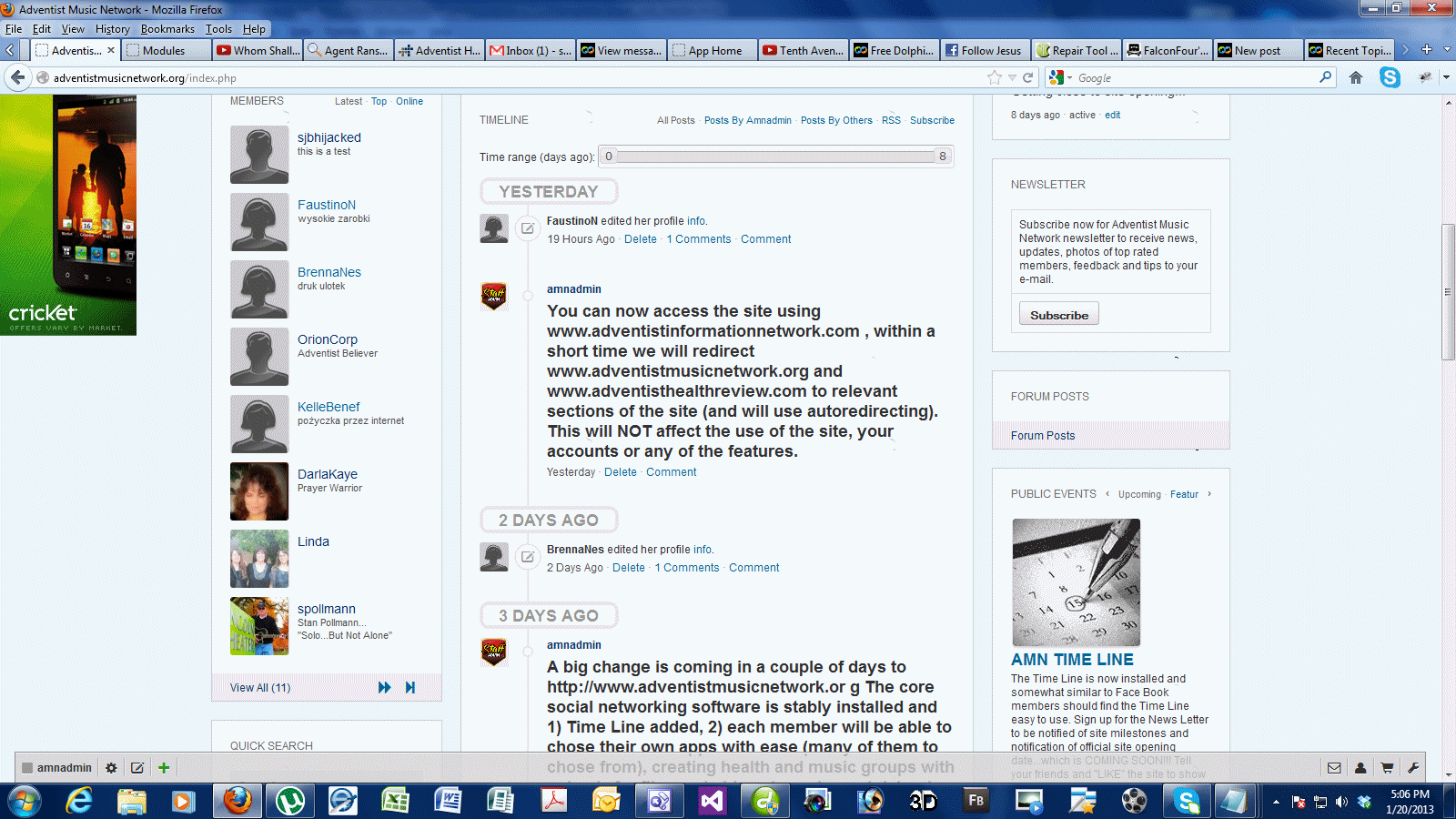The width and height of the screenshot is (1456, 819).
Task: Launch uTorrent from the Windows taskbar
Action: (289, 801)
